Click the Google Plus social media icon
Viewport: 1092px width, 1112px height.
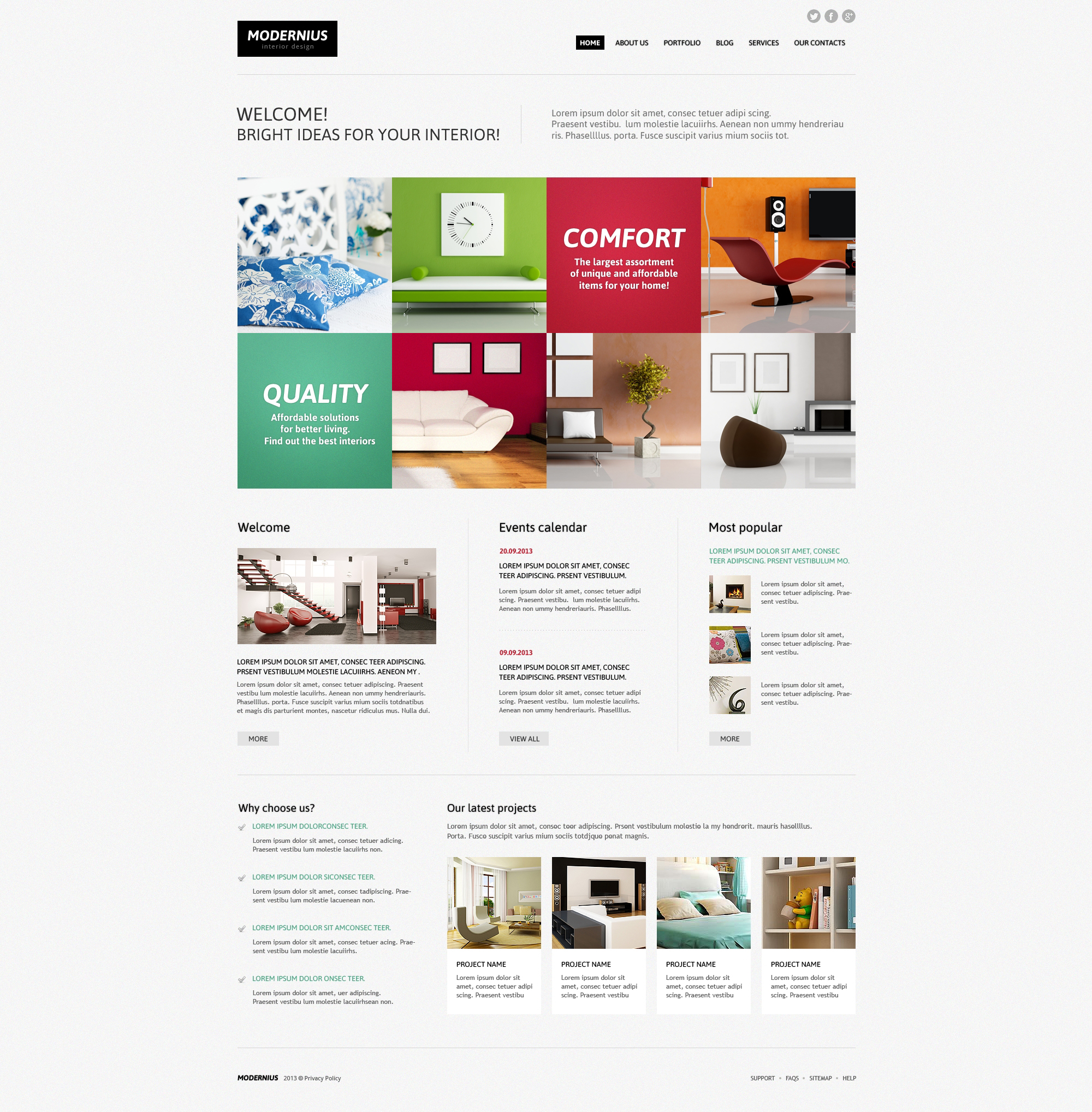pyautogui.click(x=849, y=16)
